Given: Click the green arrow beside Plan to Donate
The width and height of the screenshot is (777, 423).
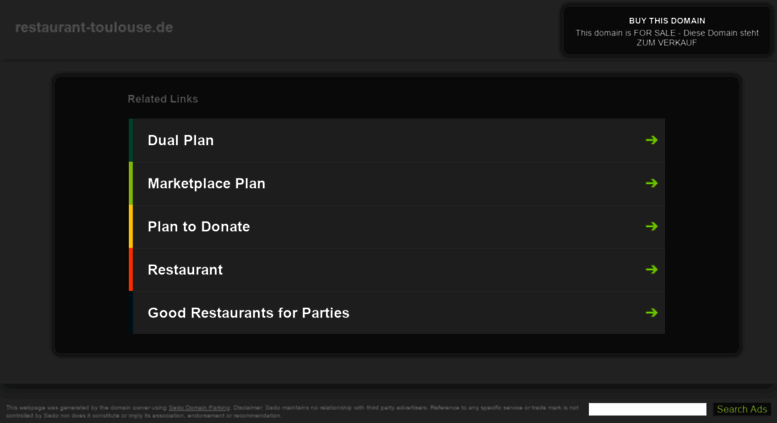Looking at the screenshot, I should click(651, 226).
